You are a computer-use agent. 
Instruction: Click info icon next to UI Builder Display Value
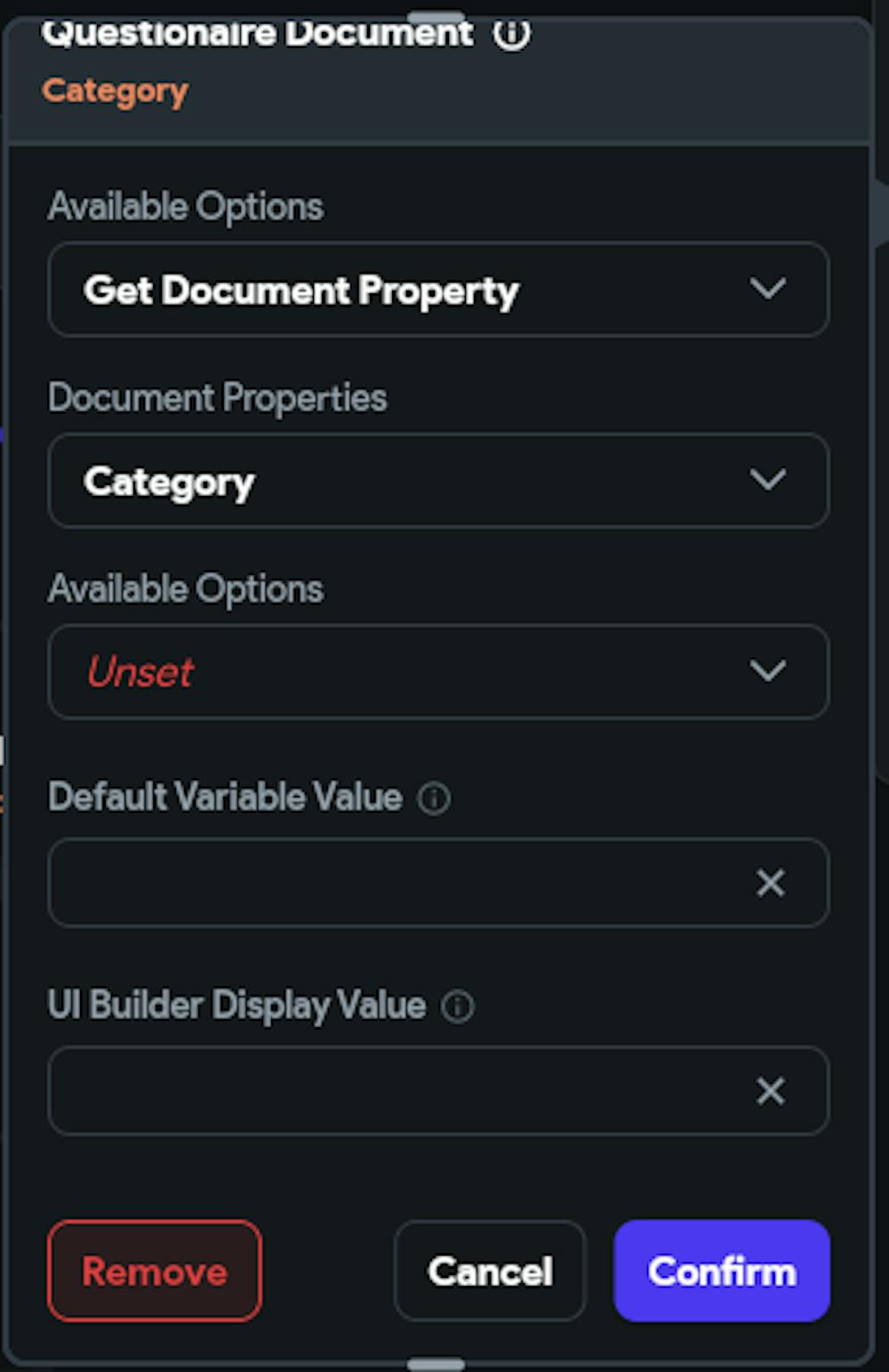pyautogui.click(x=458, y=1007)
